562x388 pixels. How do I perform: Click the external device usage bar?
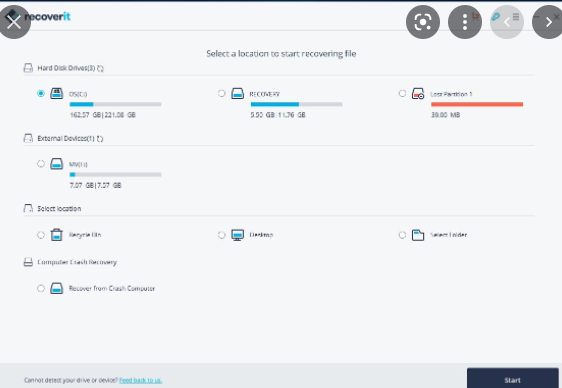tap(115, 174)
